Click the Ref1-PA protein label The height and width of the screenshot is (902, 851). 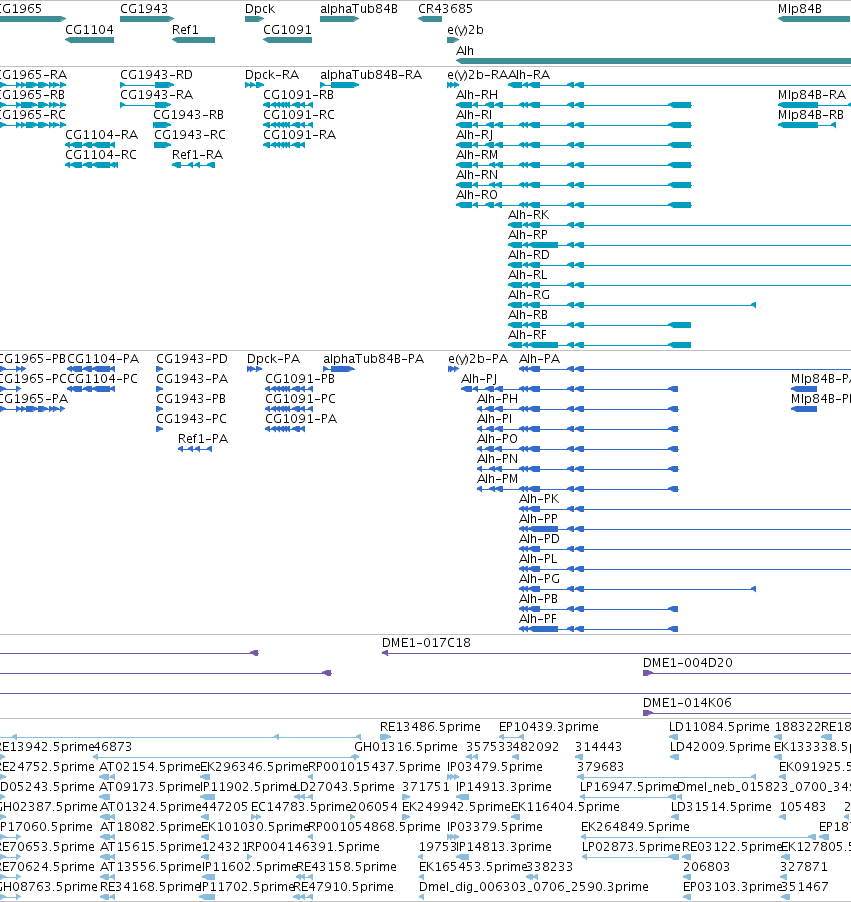[x=203, y=439]
